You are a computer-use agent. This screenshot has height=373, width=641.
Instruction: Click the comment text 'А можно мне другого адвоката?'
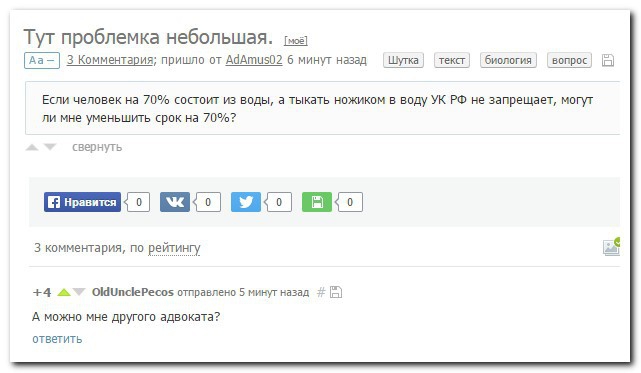[x=126, y=317]
